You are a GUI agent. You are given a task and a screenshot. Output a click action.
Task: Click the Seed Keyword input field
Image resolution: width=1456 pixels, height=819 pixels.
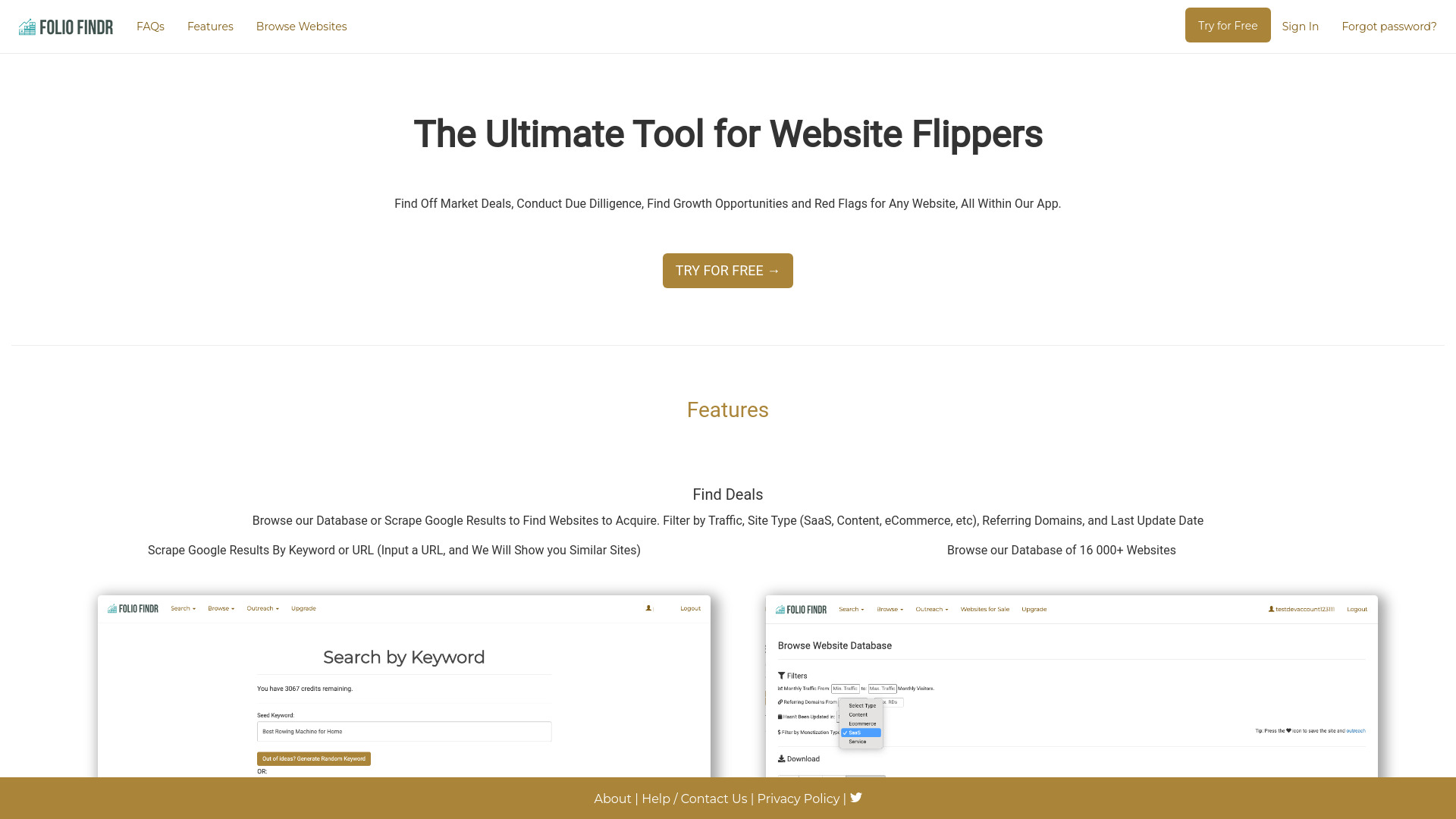pyautogui.click(x=404, y=731)
